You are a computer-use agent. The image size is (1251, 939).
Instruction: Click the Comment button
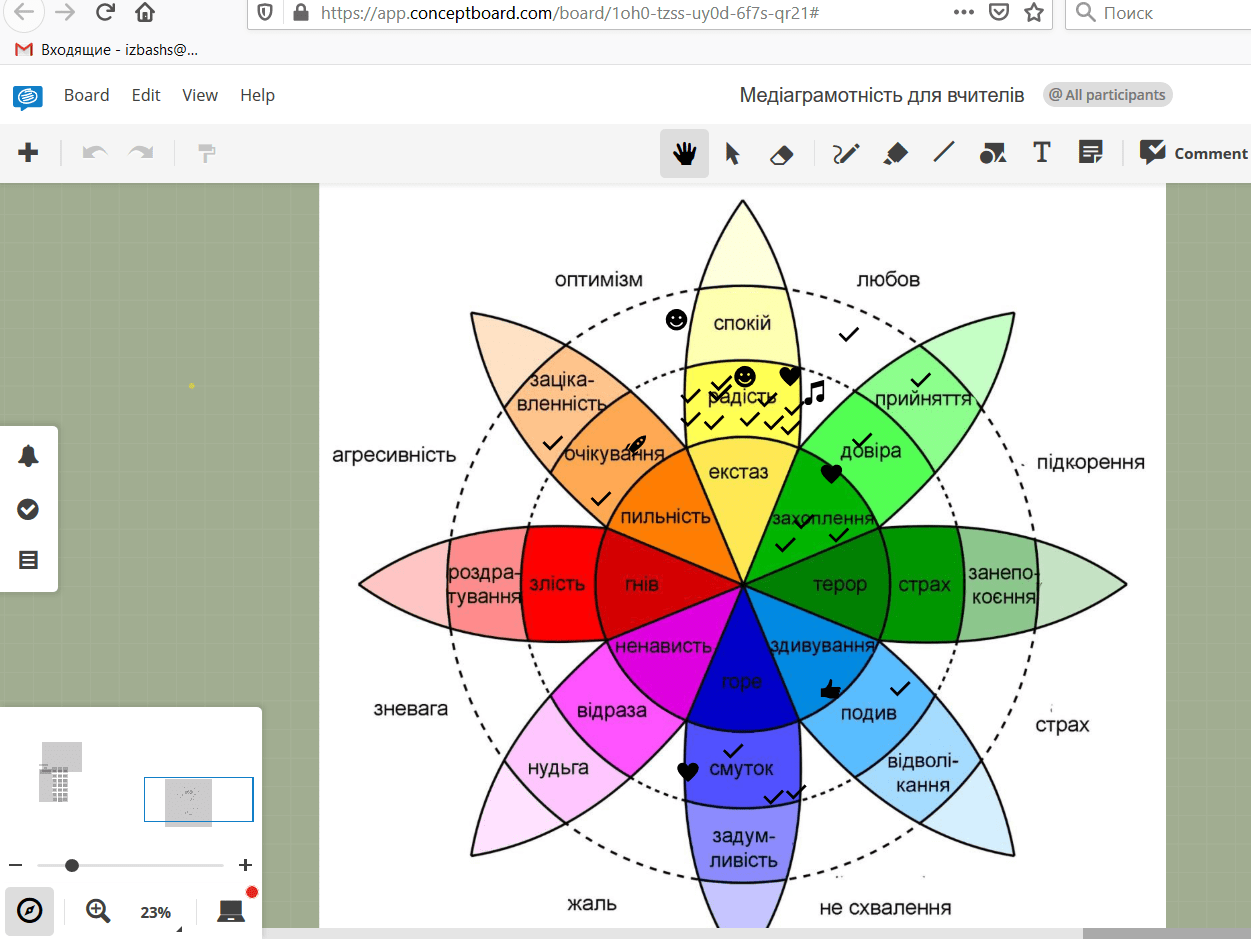point(1193,153)
